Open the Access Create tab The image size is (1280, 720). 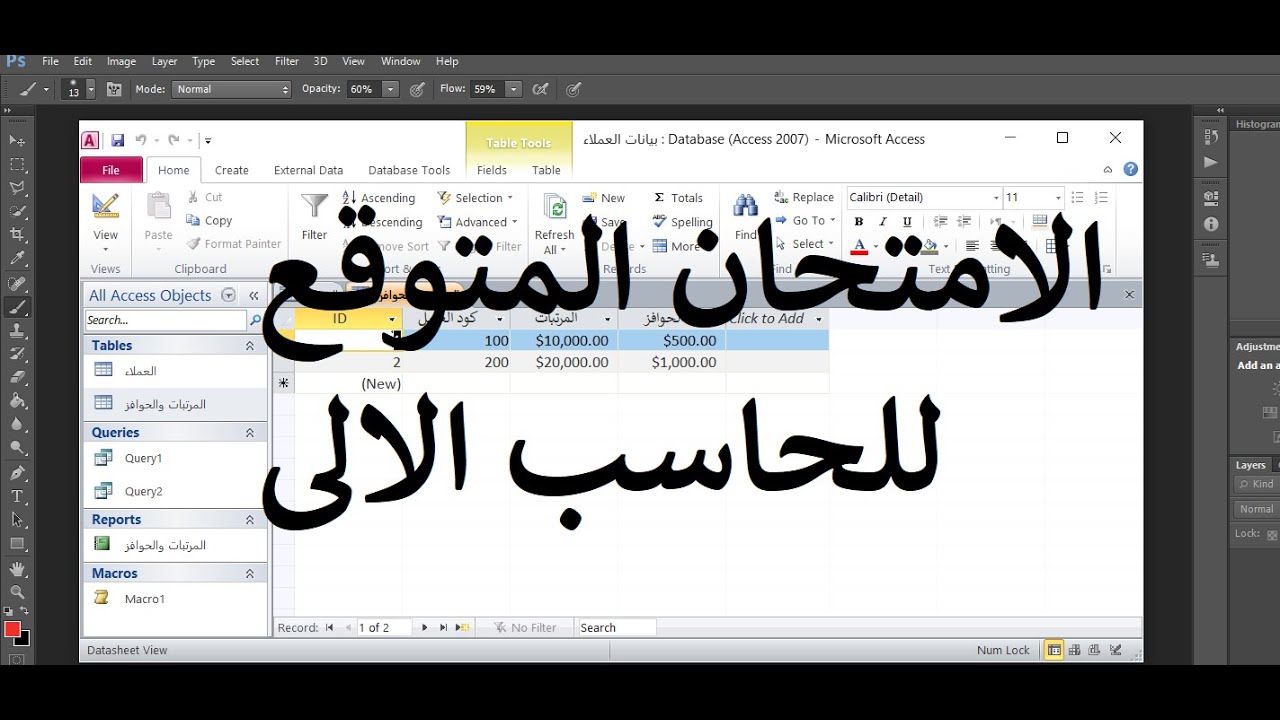tap(232, 170)
